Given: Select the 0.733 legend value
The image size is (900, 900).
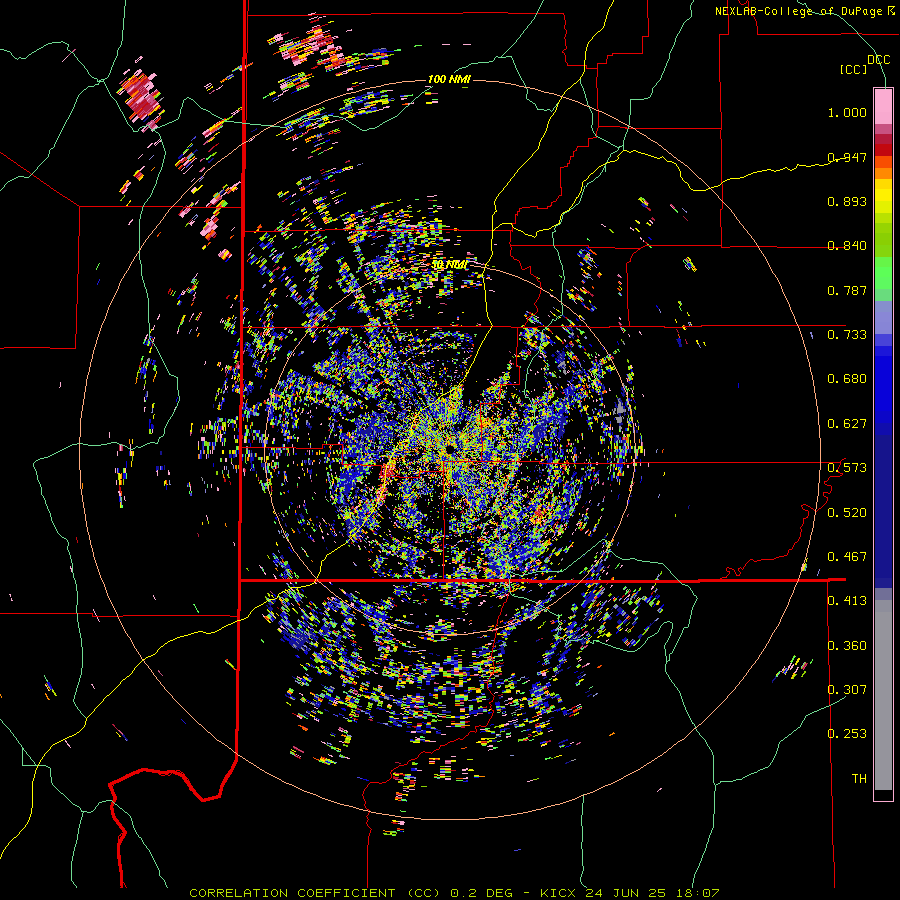Looking at the screenshot, I should [847, 335].
